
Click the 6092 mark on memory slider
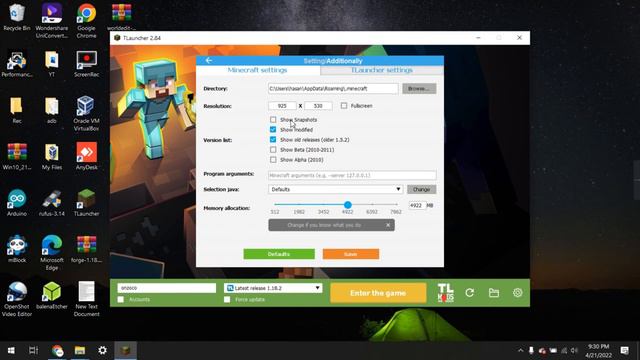(x=372, y=212)
